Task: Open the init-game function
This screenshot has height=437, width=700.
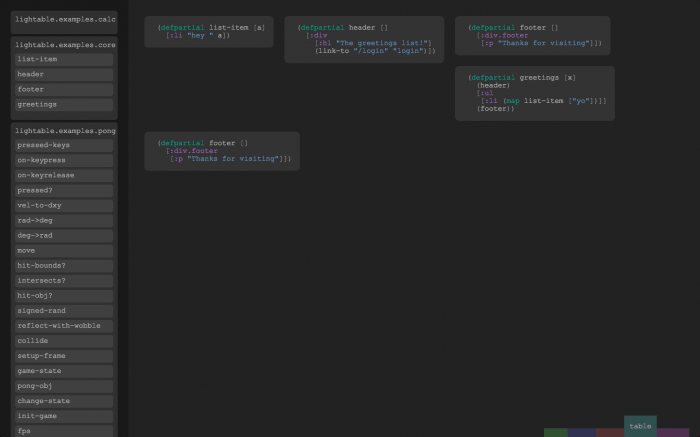Action: coord(64,416)
